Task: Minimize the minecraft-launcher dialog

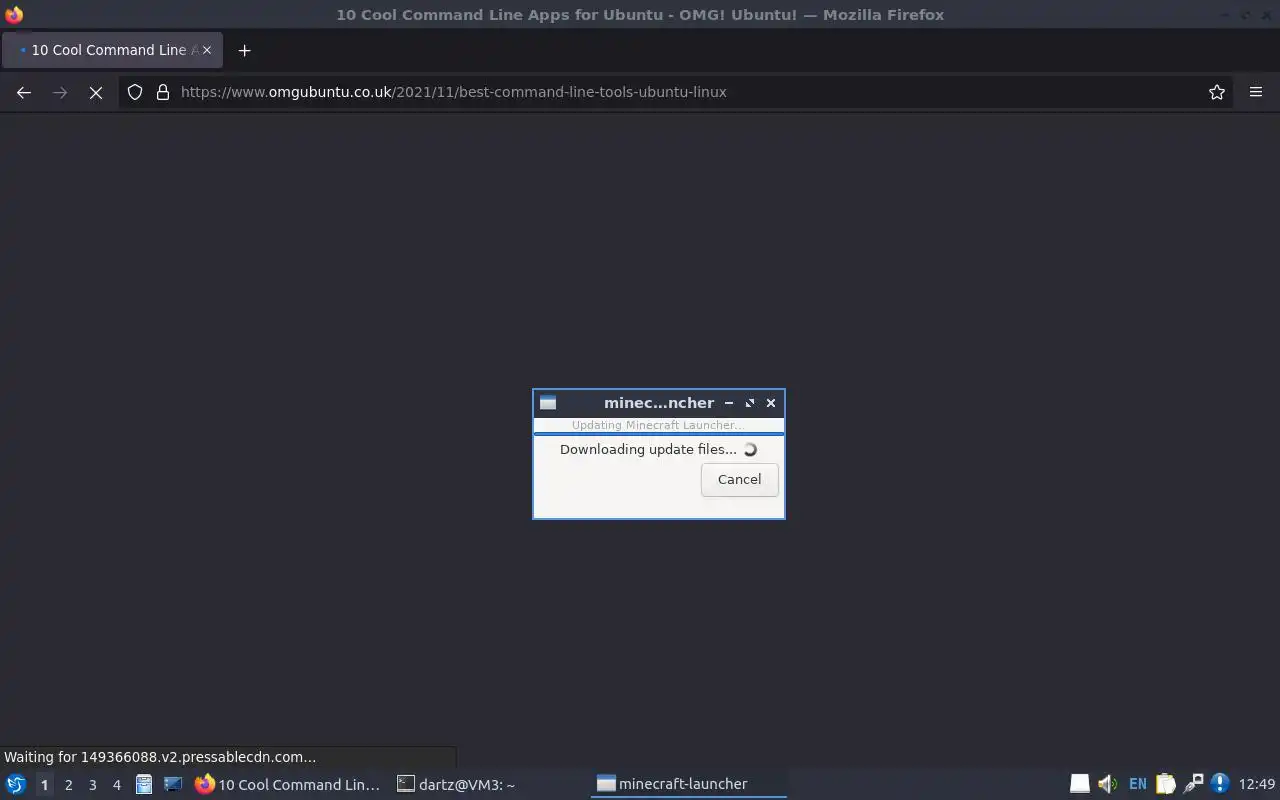Action: (x=729, y=403)
